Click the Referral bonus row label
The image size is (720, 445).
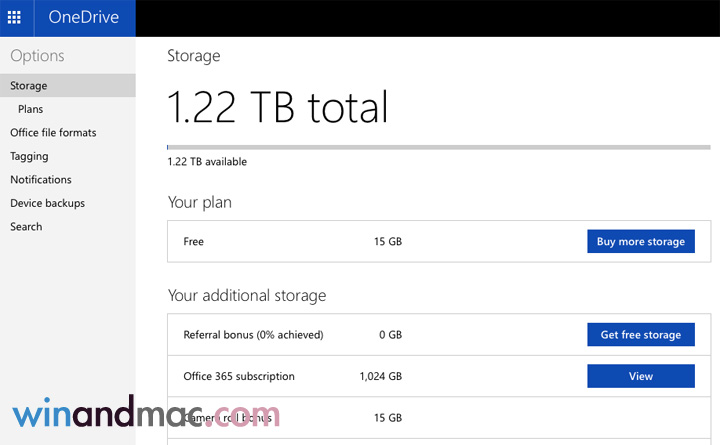point(253,335)
